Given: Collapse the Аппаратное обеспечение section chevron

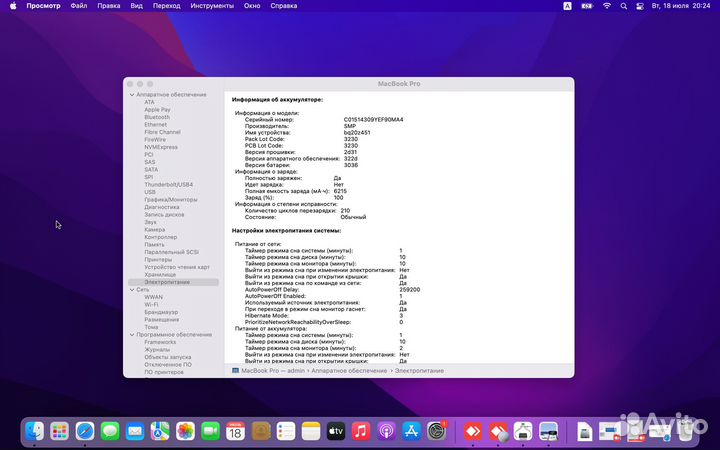Looking at the screenshot, I should click(x=132, y=95).
